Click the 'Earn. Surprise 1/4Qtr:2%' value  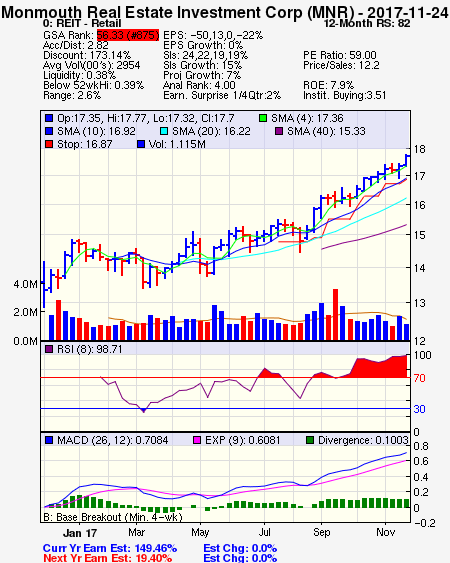pos(222,96)
